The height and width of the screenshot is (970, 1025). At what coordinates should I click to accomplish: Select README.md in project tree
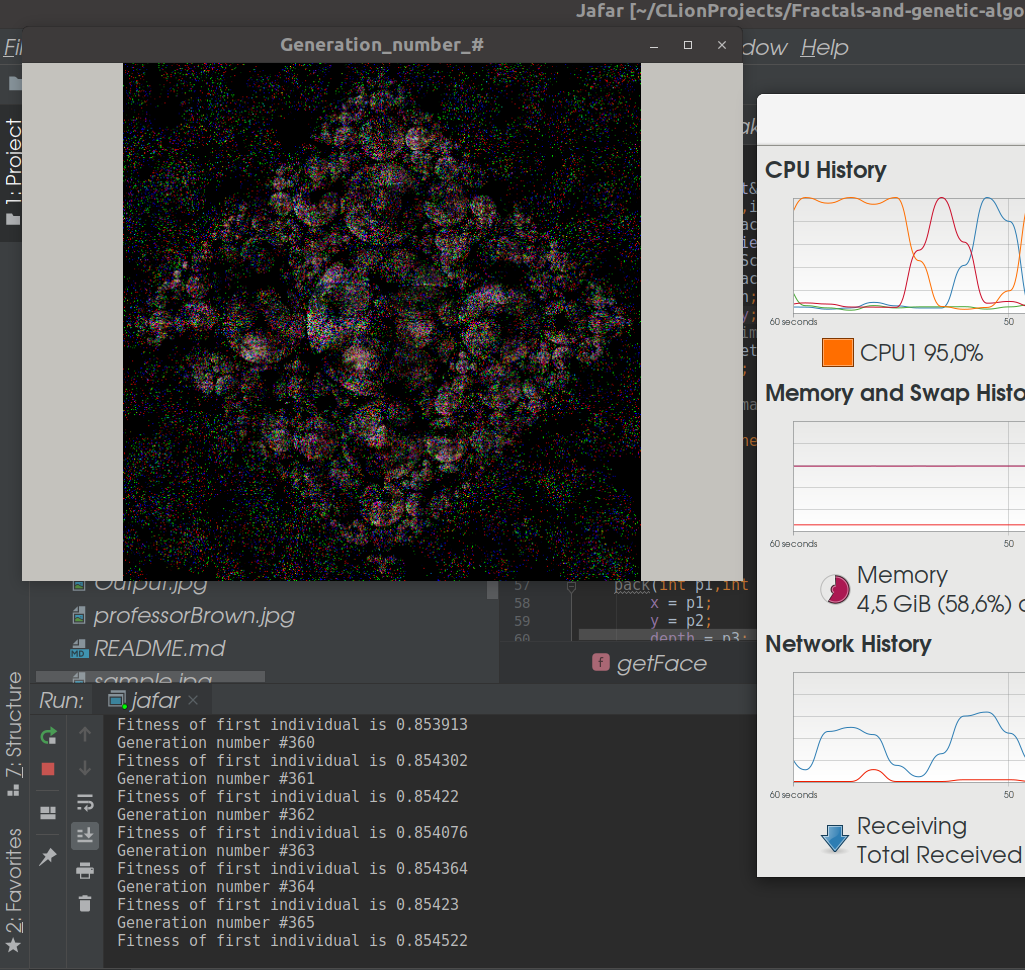(x=159, y=648)
